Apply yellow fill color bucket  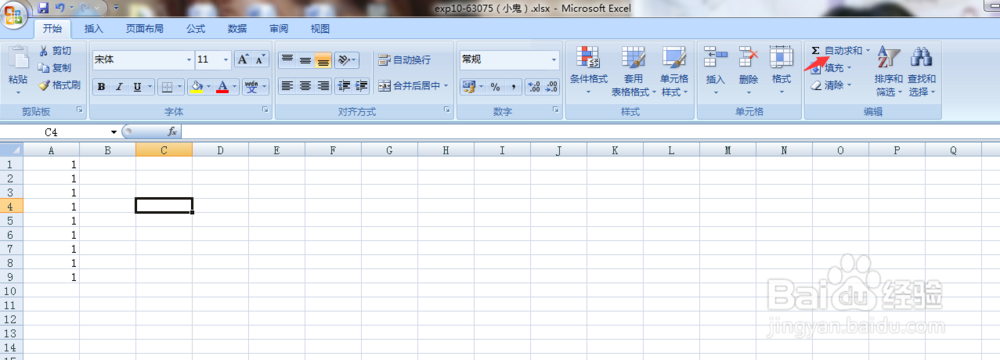[197, 87]
